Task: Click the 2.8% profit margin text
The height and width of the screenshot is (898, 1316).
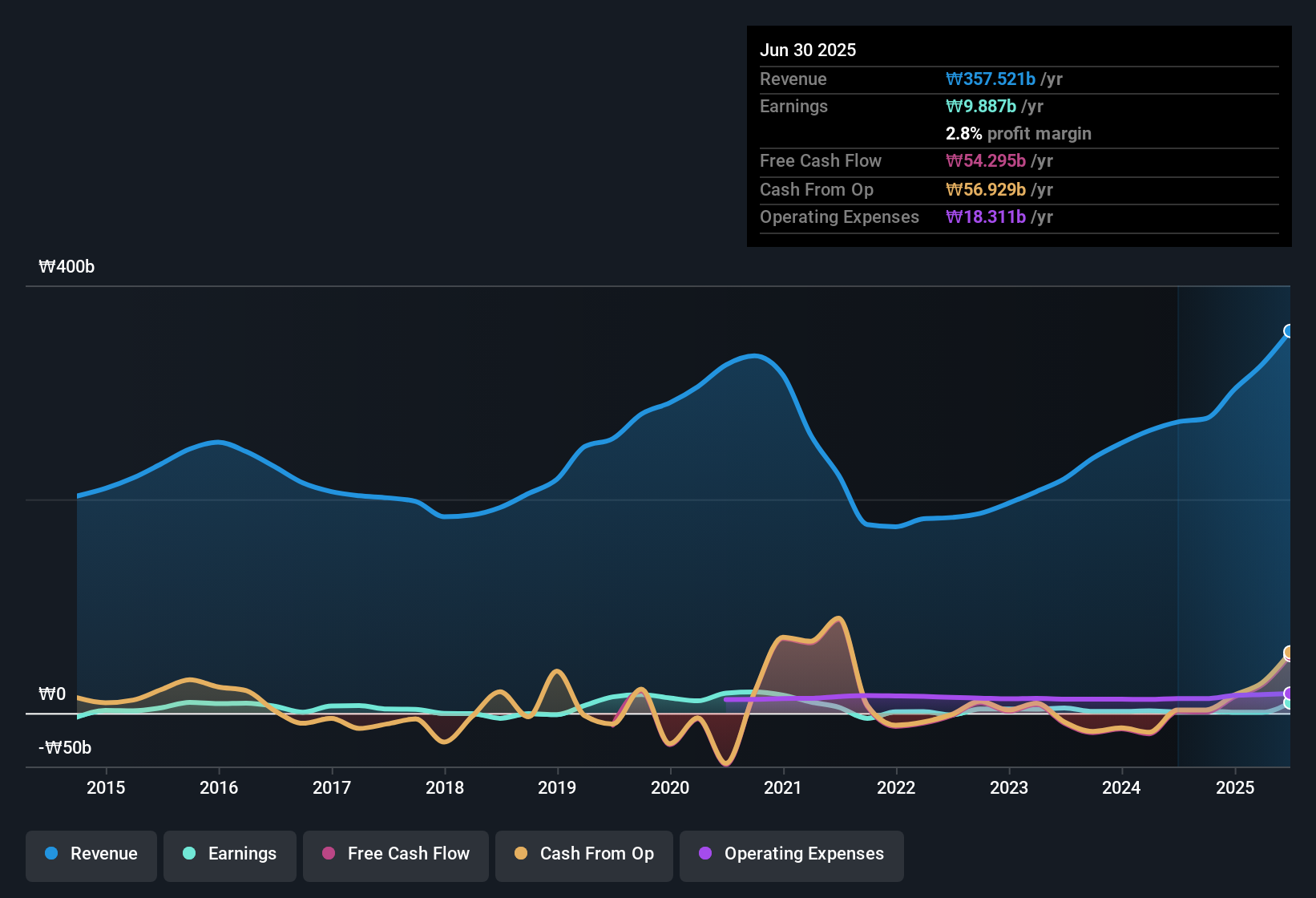Action: click(1018, 134)
